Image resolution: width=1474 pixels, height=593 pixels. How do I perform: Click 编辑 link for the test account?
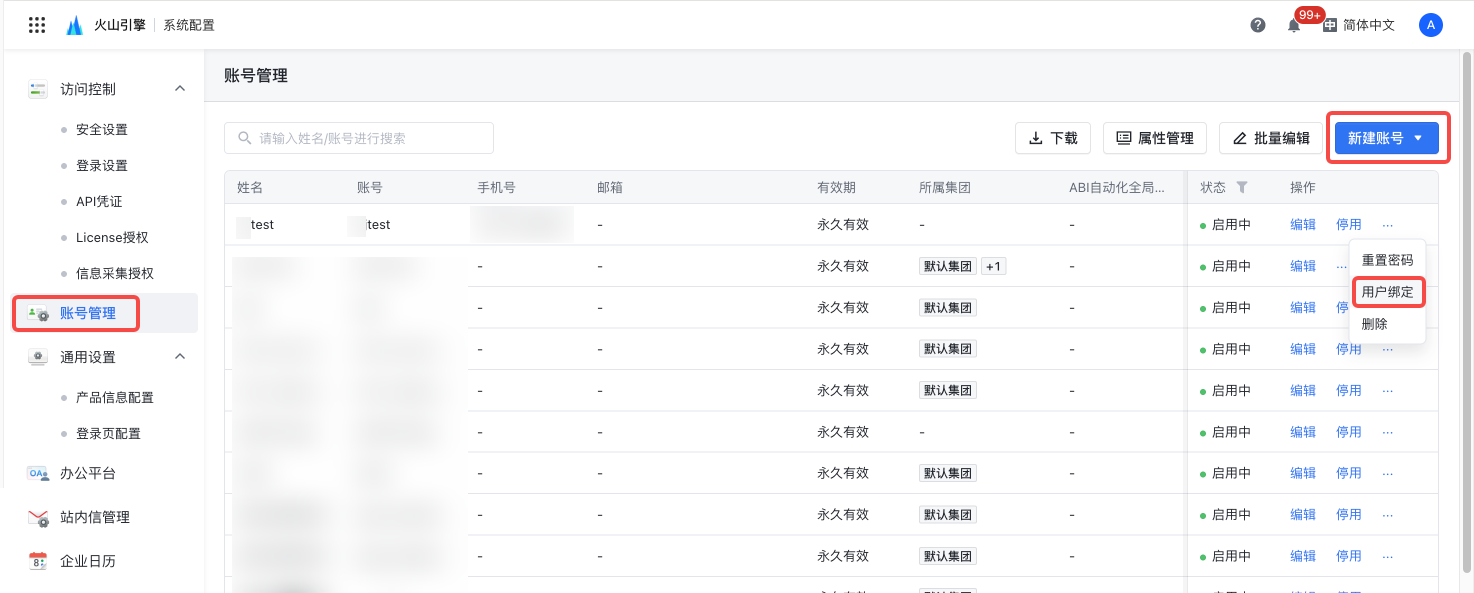1303,224
